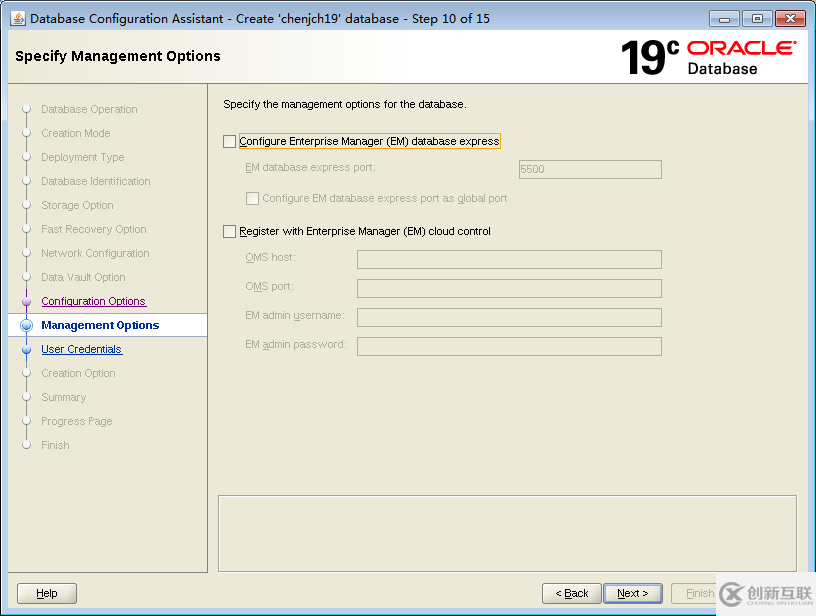816x616 pixels.
Task: Toggle EM express port as global port
Action: pyautogui.click(x=252, y=199)
